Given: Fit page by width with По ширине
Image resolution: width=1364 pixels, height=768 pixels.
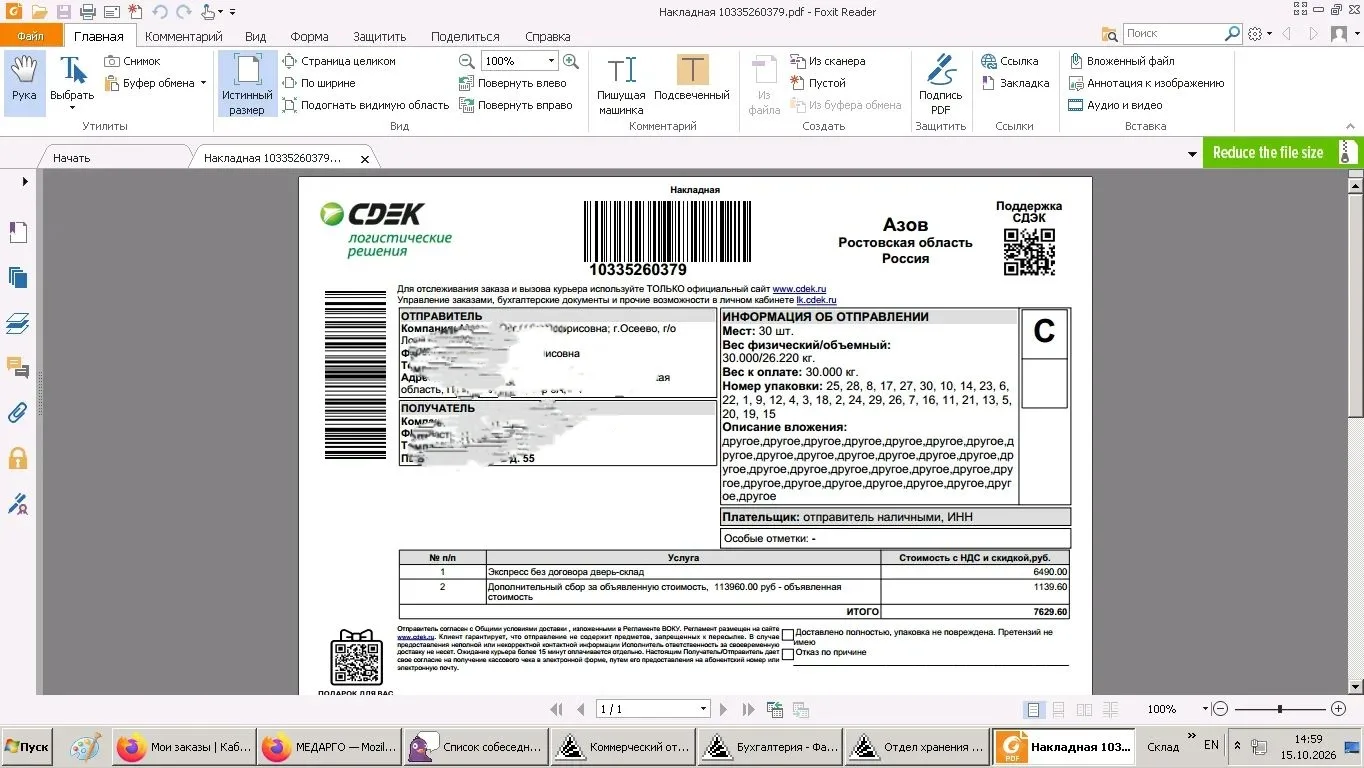Looking at the screenshot, I should [x=318, y=83].
